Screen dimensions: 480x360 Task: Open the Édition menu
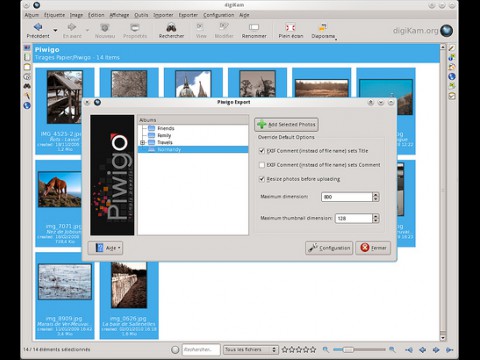(x=96, y=15)
